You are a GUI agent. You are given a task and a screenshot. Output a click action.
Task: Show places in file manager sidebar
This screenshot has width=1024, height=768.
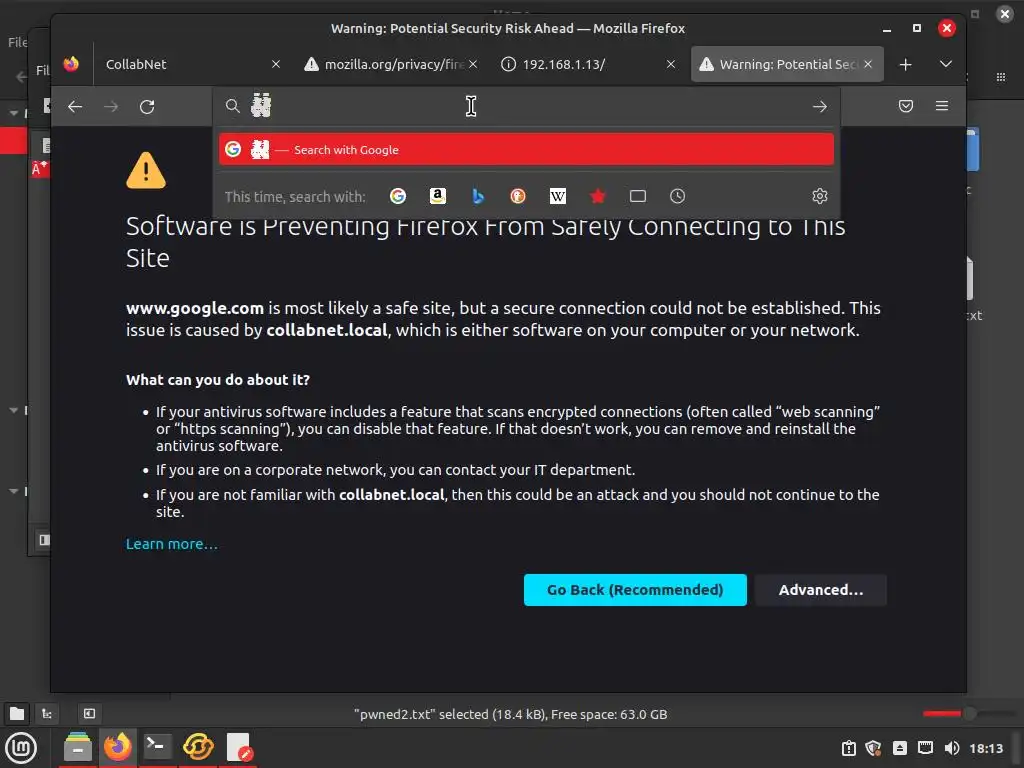[x=17, y=714]
